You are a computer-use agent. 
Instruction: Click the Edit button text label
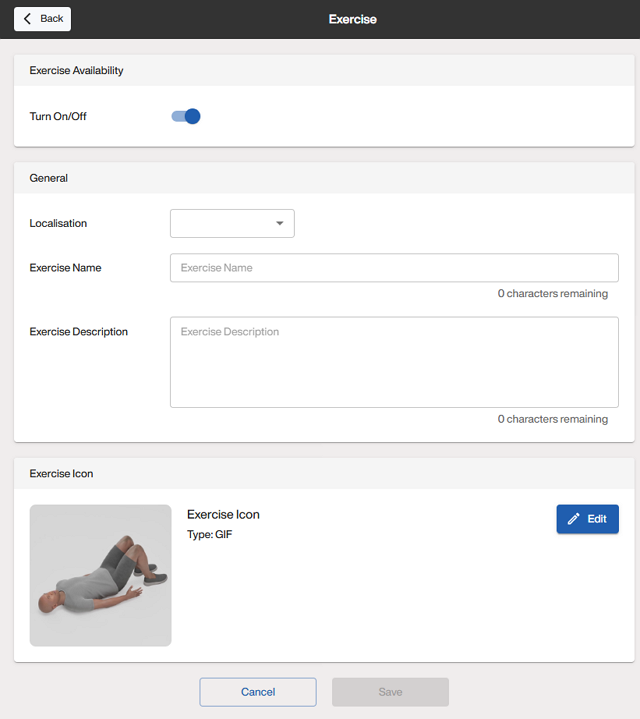pyautogui.click(x=597, y=519)
